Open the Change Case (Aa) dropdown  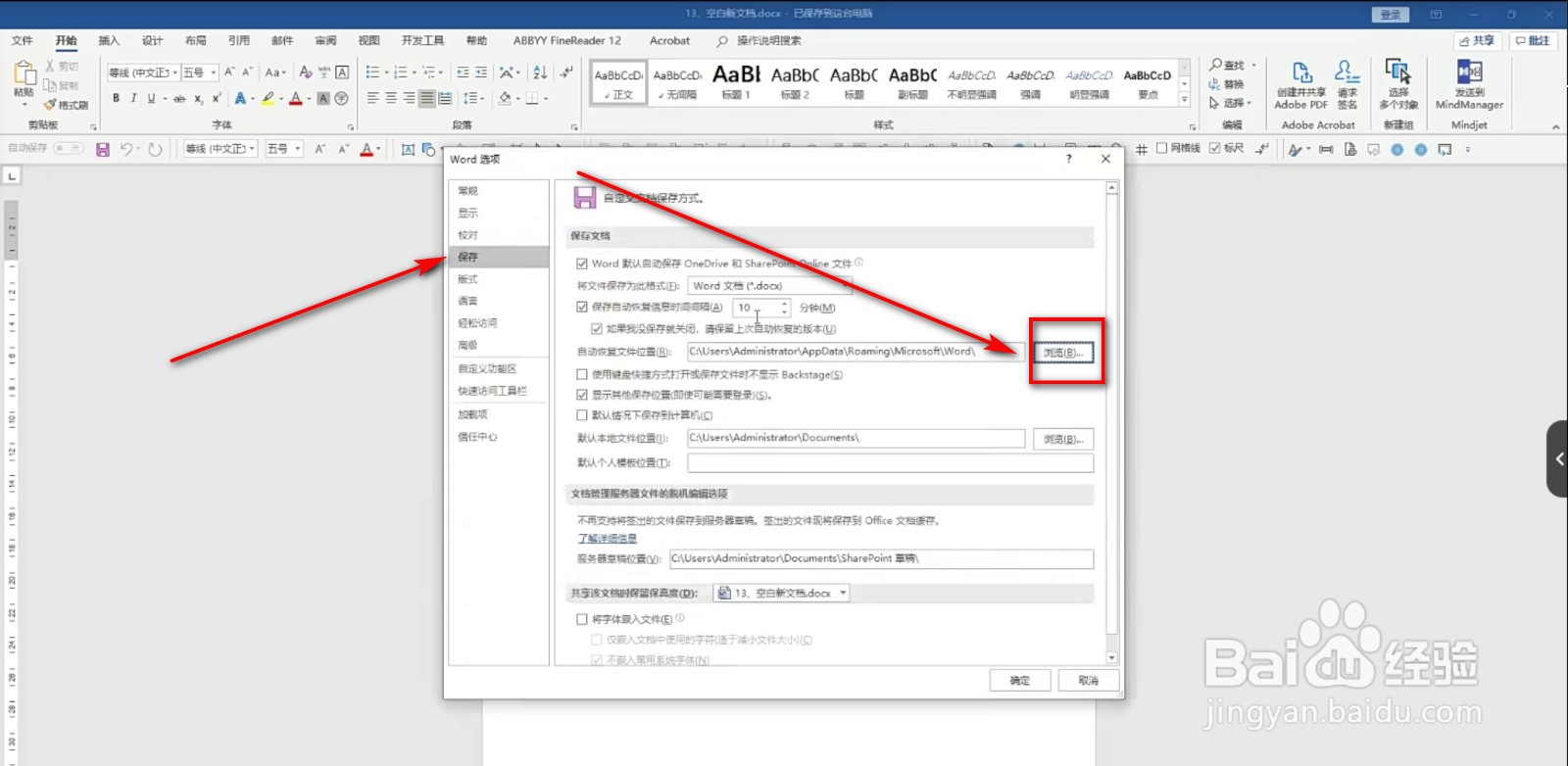click(275, 72)
